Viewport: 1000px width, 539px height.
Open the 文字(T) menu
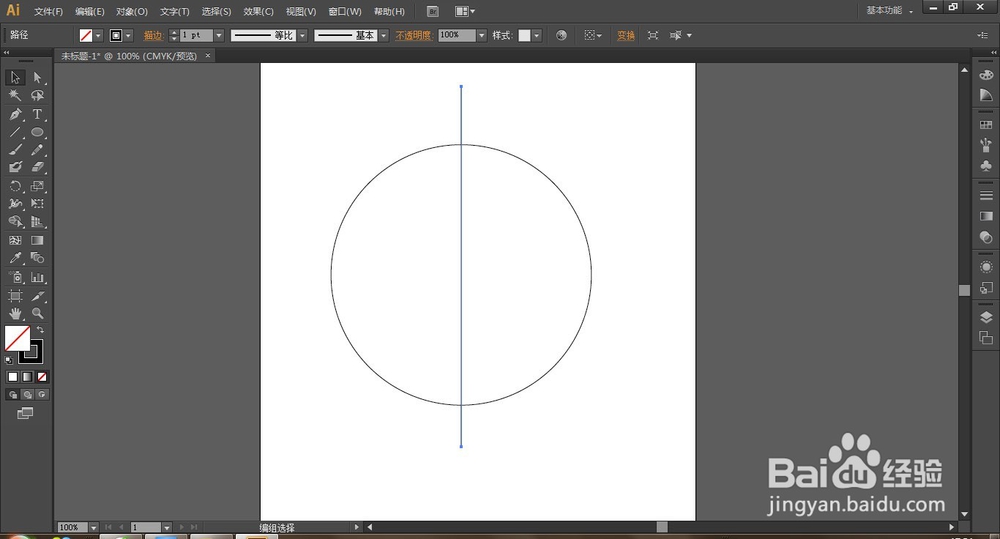[174, 11]
